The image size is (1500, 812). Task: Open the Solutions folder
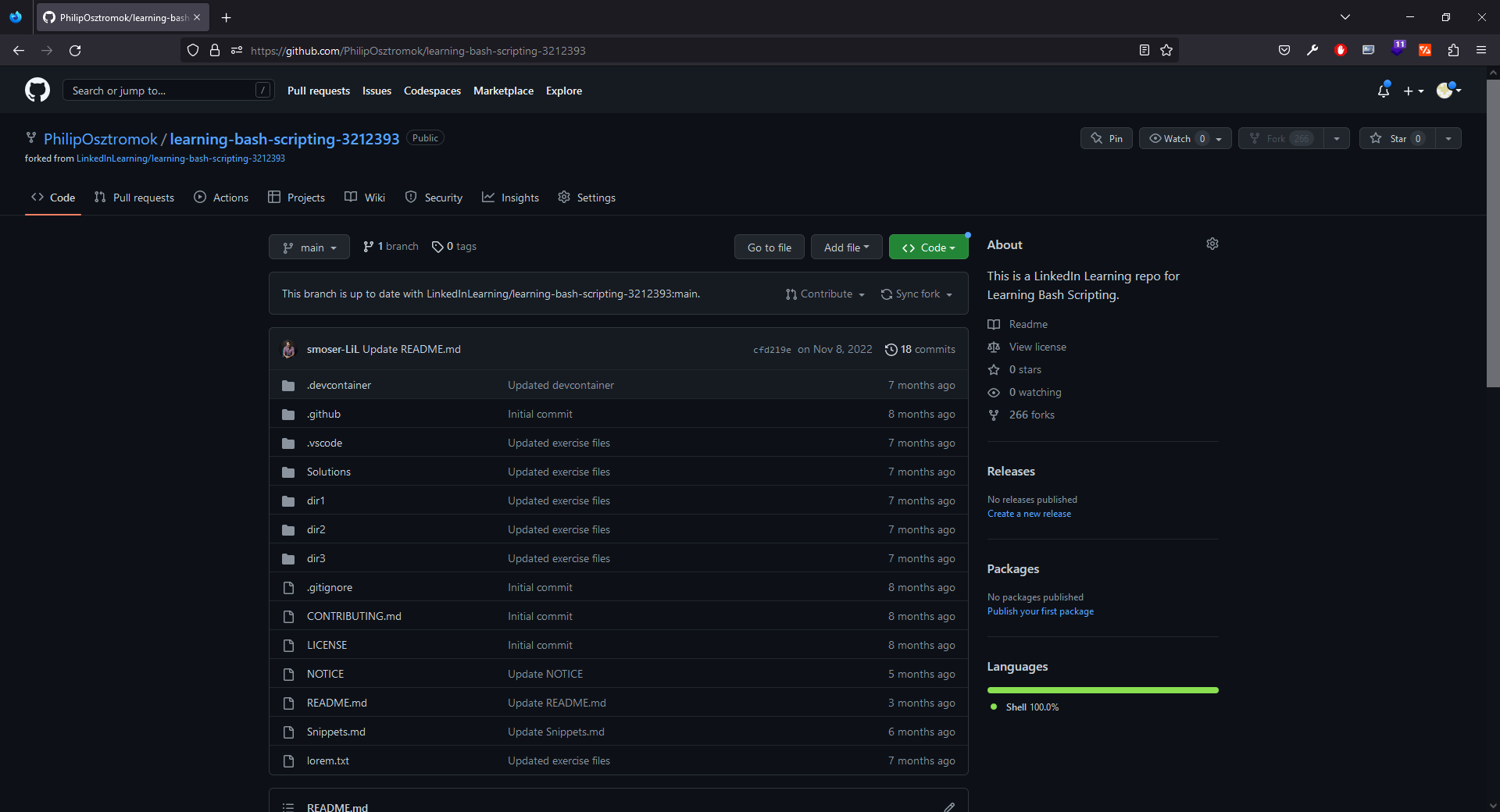(x=329, y=472)
